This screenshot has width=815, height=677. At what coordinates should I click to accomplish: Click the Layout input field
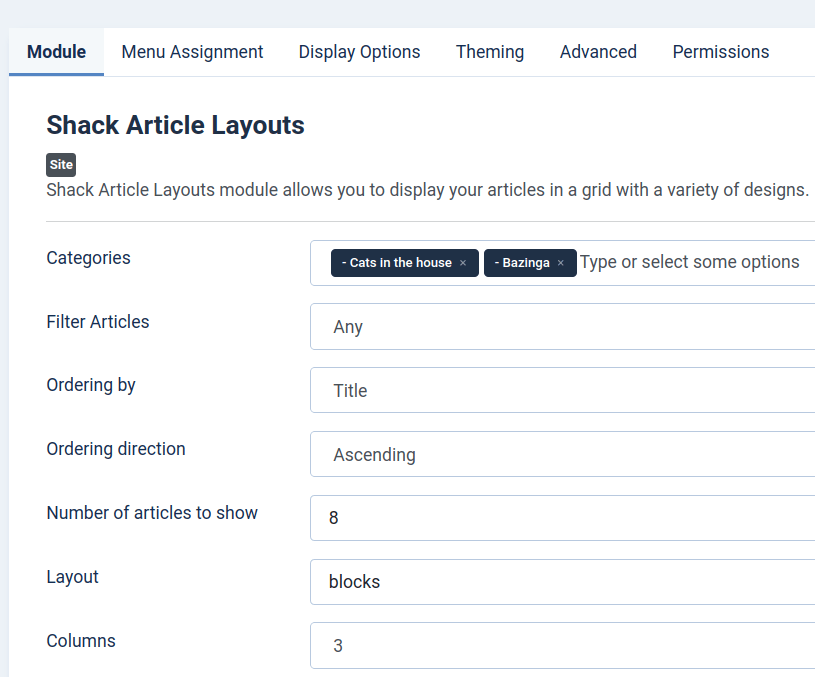click(562, 582)
